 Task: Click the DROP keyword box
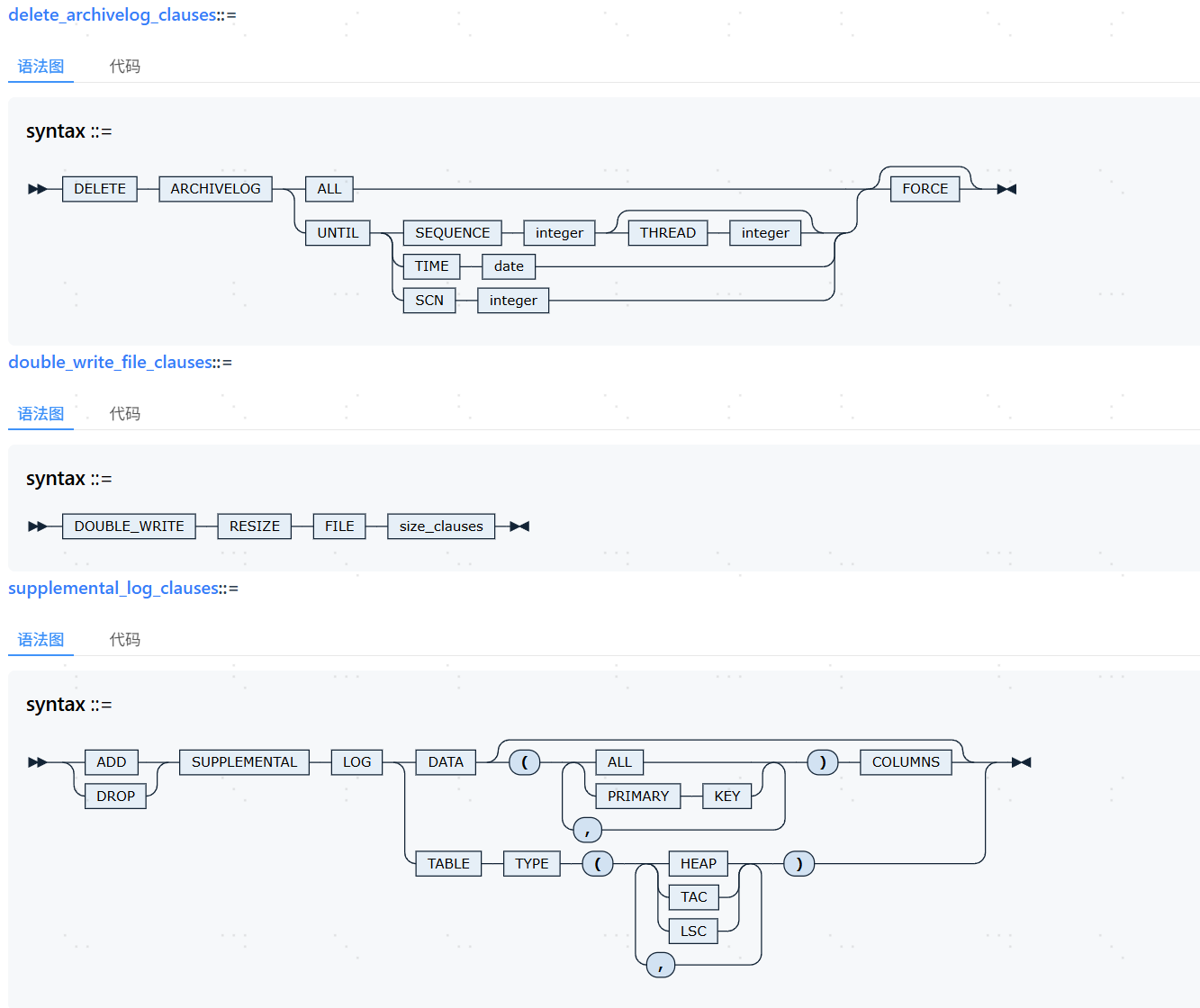tap(115, 796)
